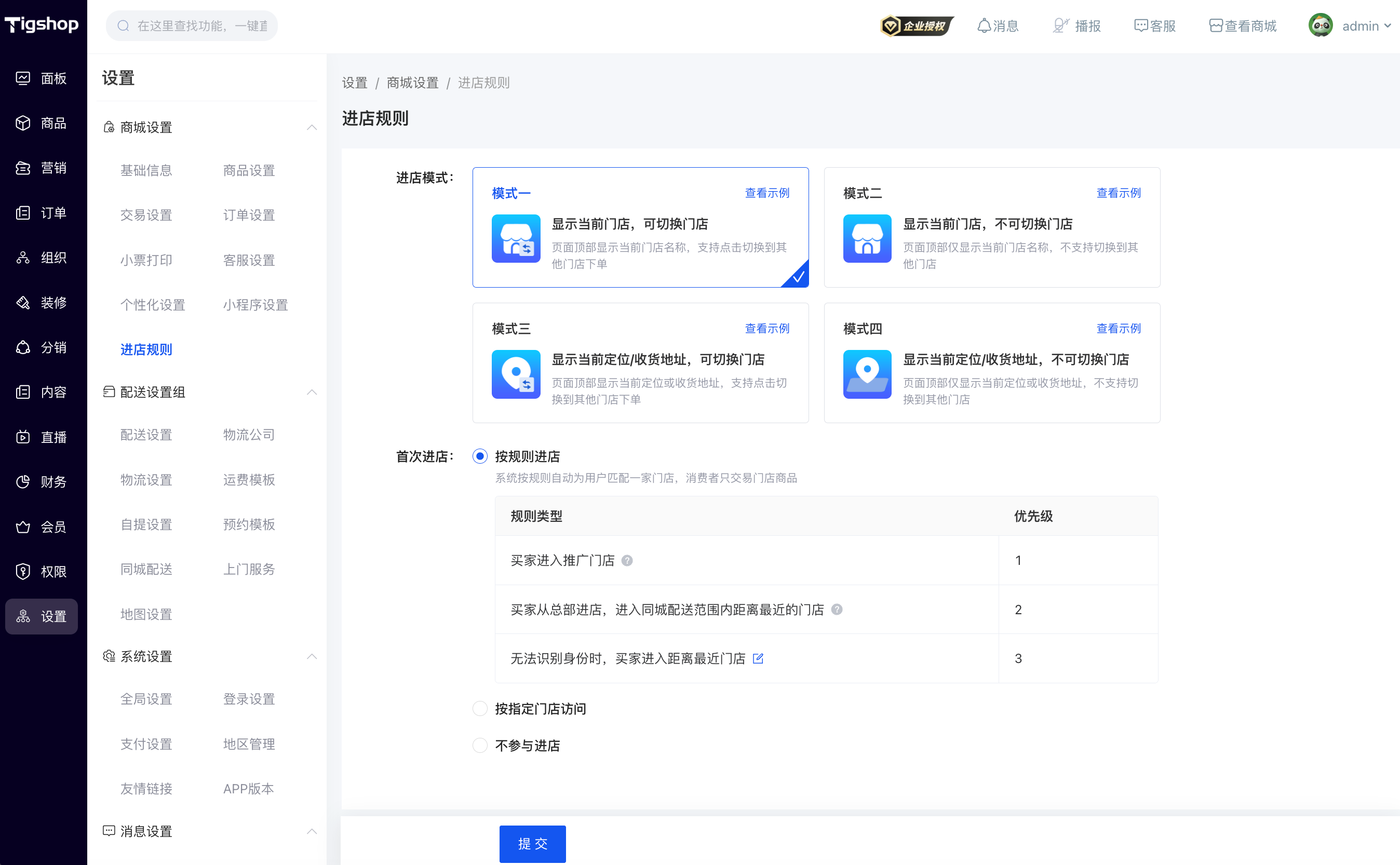Collapse the 配送设置组 group chevron
Viewport: 1400px width, 865px height.
click(312, 392)
